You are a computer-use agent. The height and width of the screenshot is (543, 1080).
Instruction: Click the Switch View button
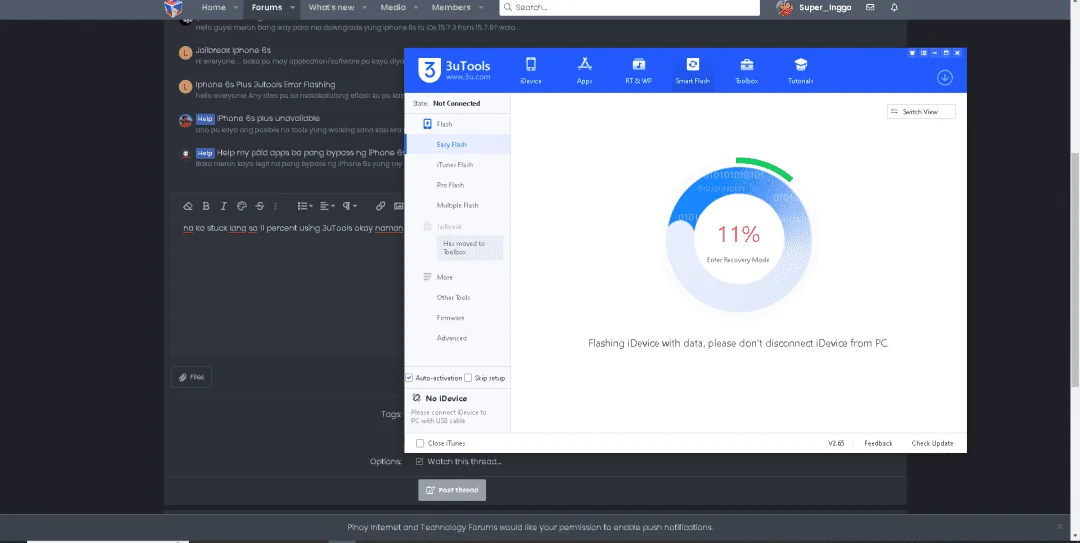pyautogui.click(x=921, y=112)
